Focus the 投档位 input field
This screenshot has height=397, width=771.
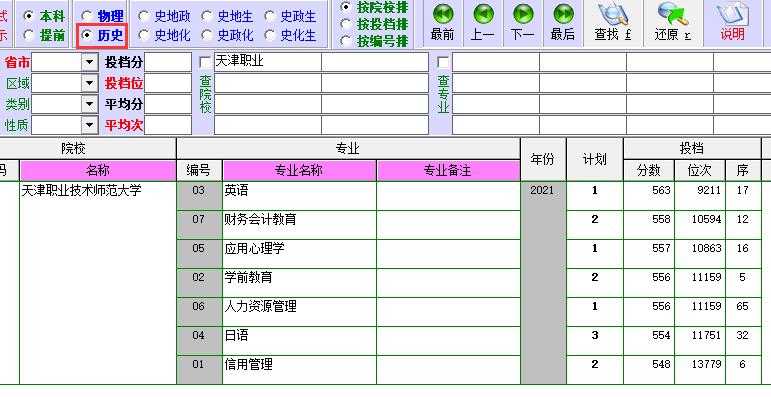pyautogui.click(x=168, y=83)
